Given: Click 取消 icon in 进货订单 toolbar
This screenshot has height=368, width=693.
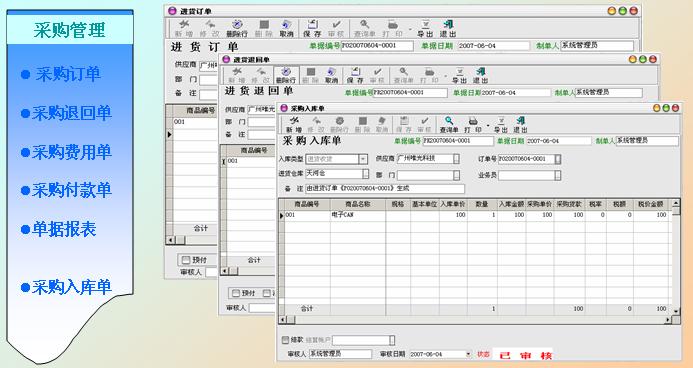Looking at the screenshot, I should point(286,28).
